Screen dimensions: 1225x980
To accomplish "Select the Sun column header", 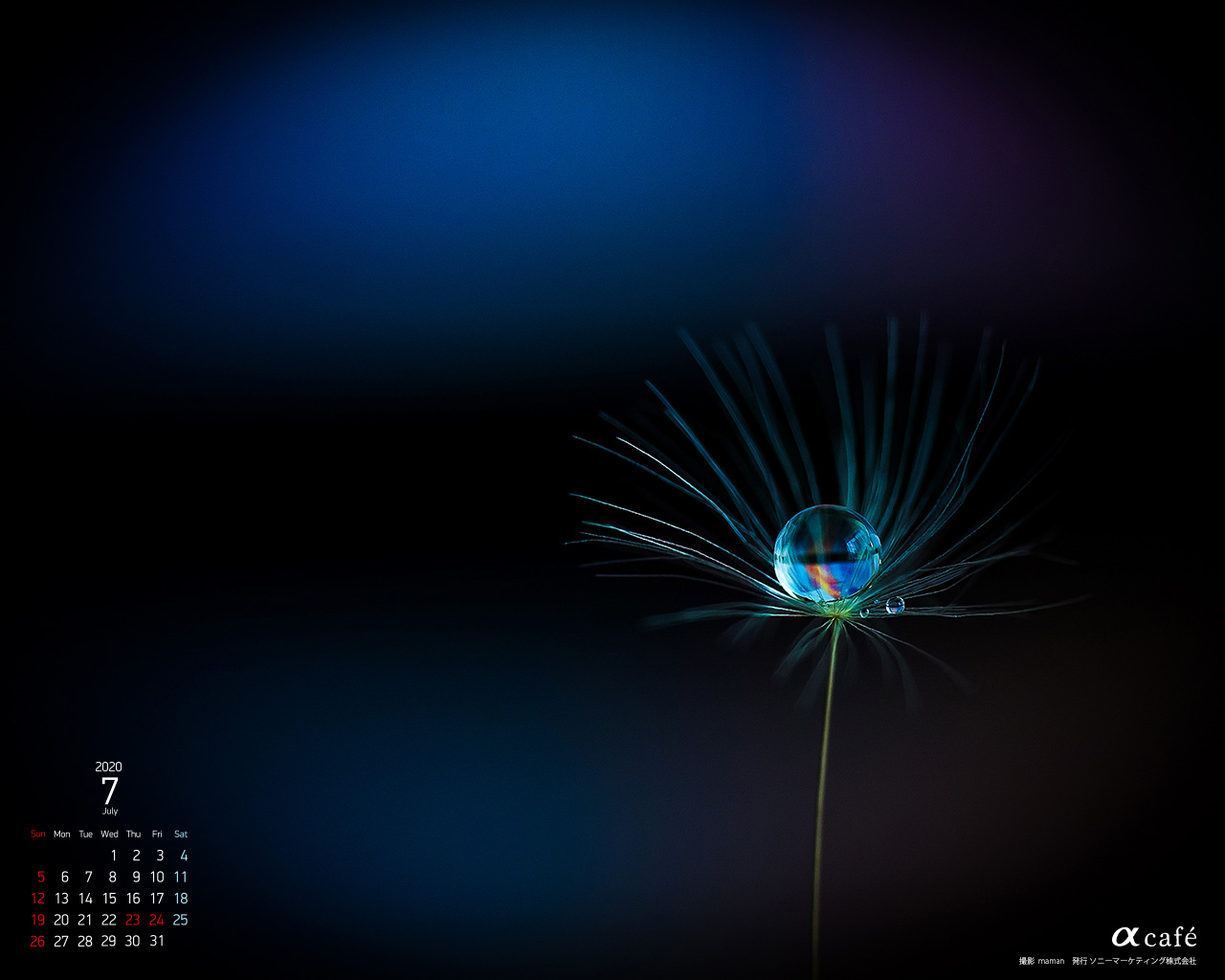I will 38,835.
